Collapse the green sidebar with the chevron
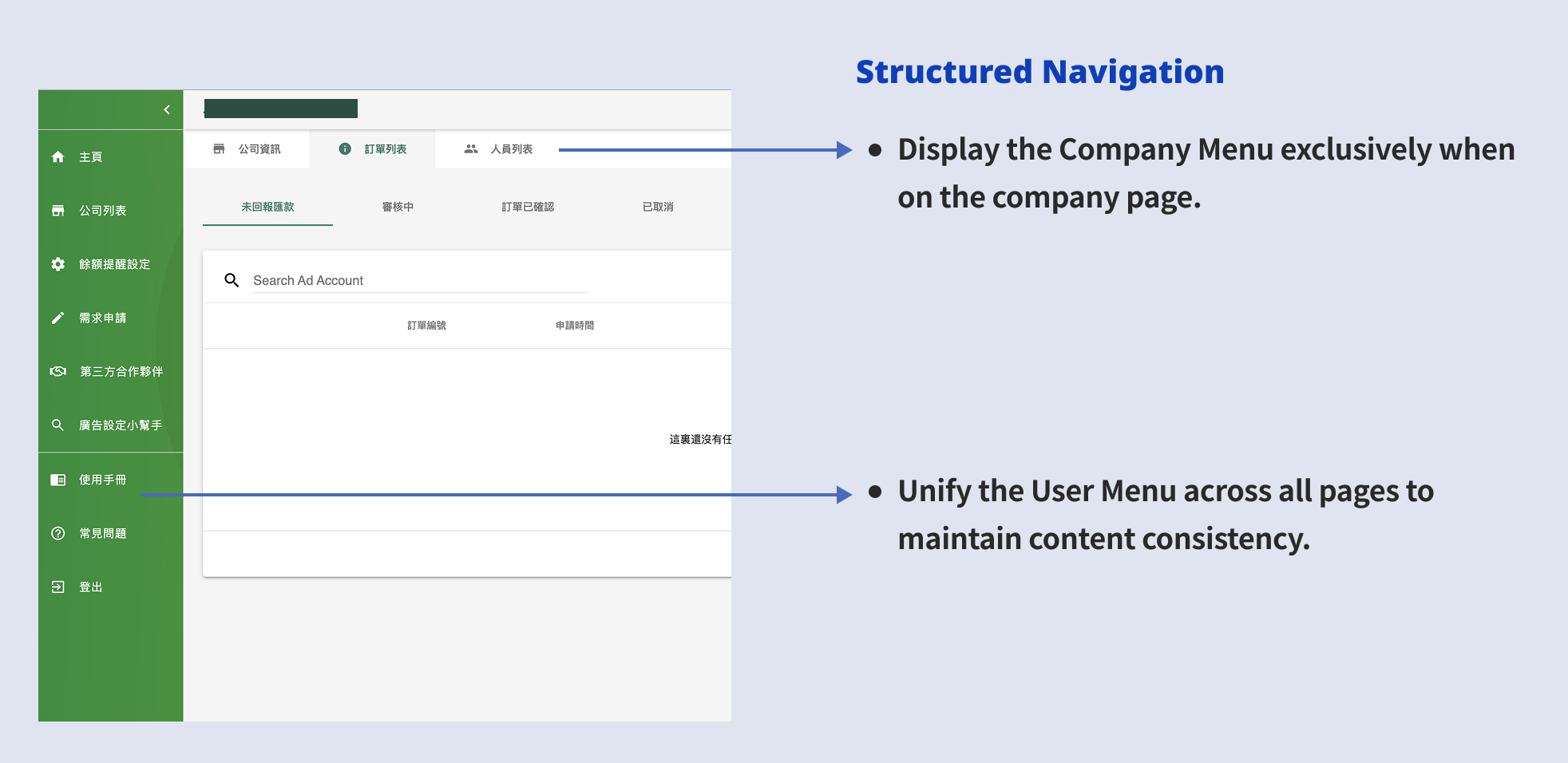This screenshot has height=763, width=1568. (x=167, y=109)
